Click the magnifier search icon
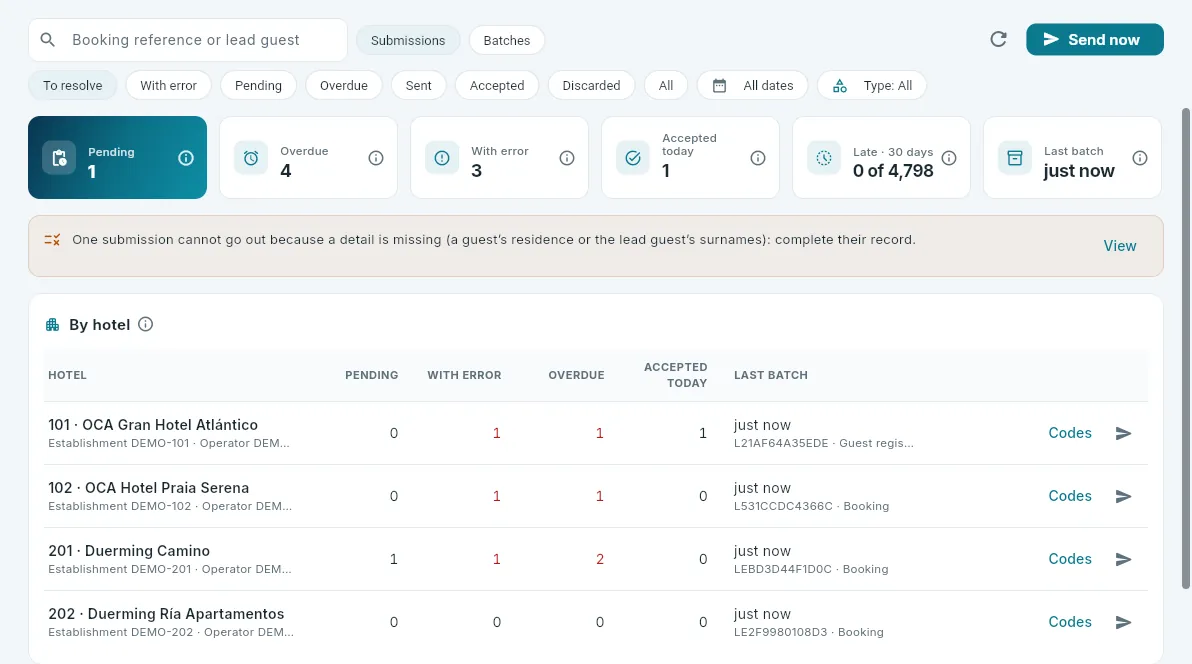This screenshot has height=664, width=1192. tap(48, 40)
